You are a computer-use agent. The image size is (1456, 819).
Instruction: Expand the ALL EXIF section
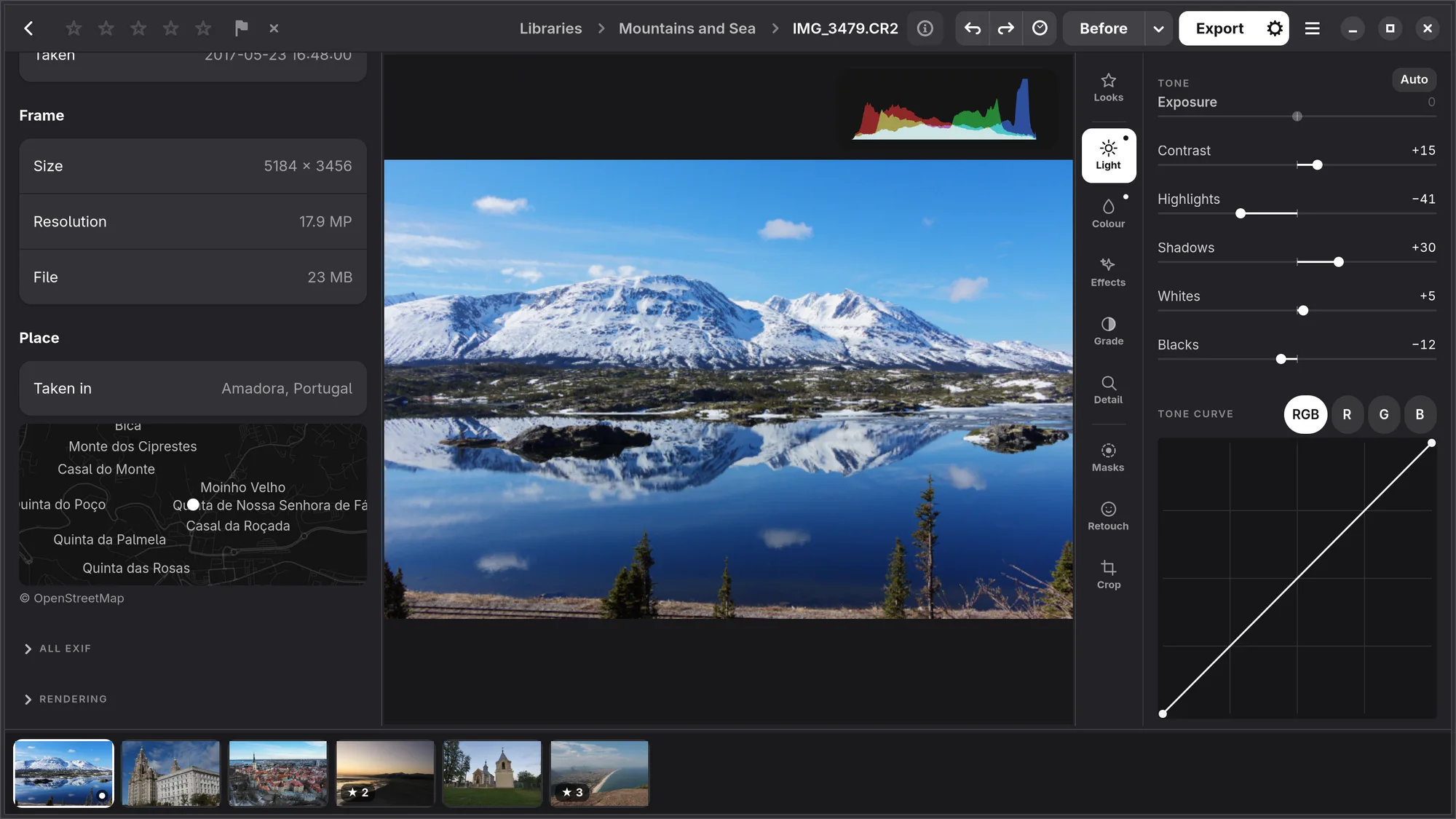(x=58, y=649)
